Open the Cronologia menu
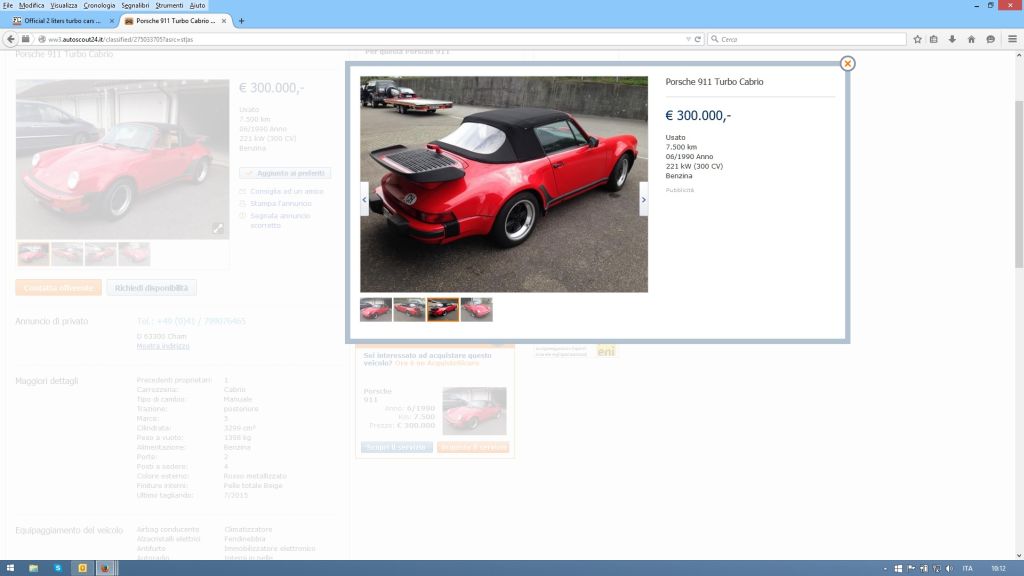The height and width of the screenshot is (576, 1024). (x=99, y=5)
